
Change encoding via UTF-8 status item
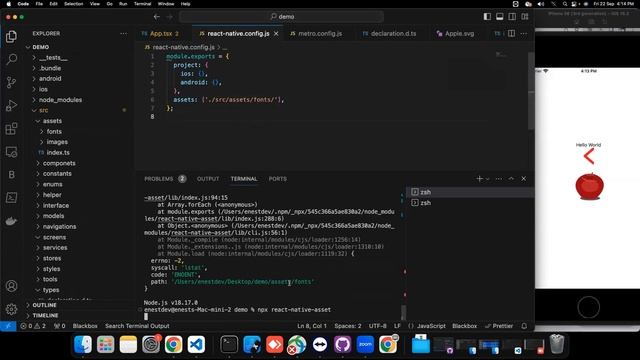pyautogui.click(x=378, y=326)
